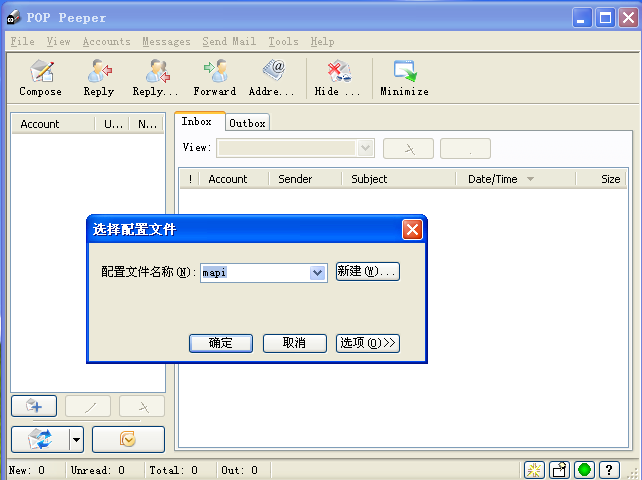Expand options with 选项 button

(x=367, y=343)
